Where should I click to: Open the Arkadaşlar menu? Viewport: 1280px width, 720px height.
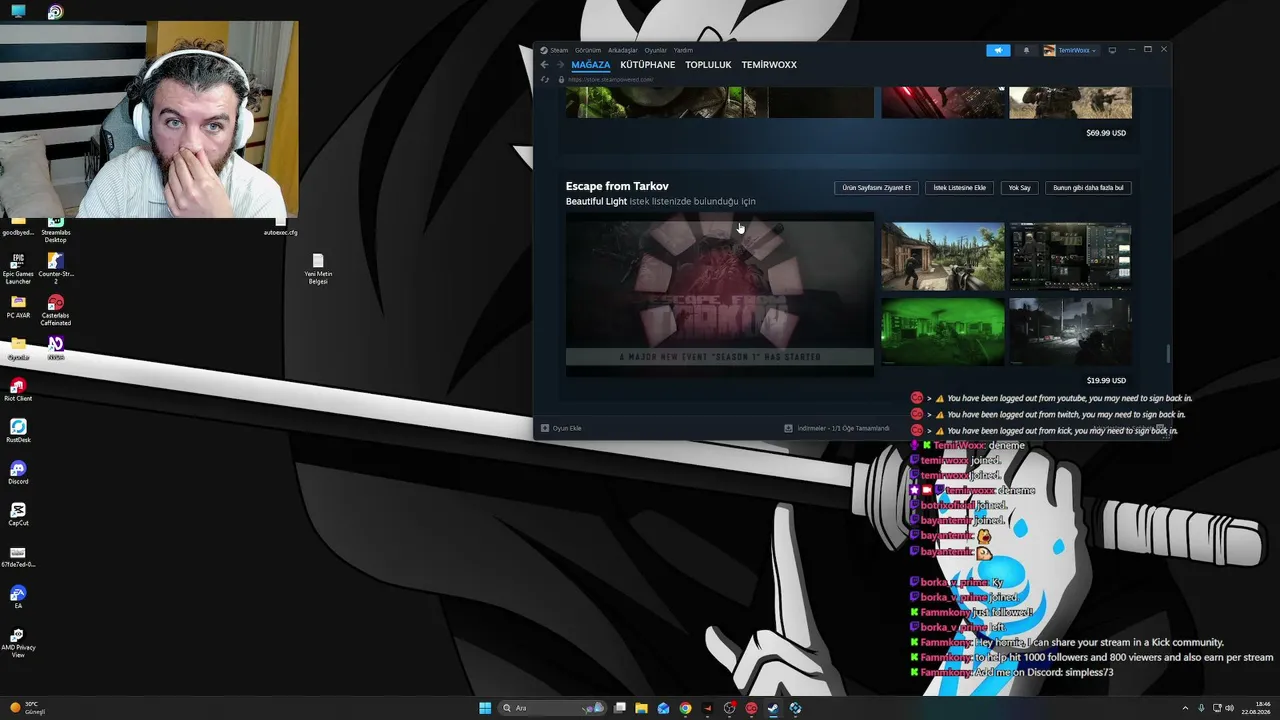[623, 50]
